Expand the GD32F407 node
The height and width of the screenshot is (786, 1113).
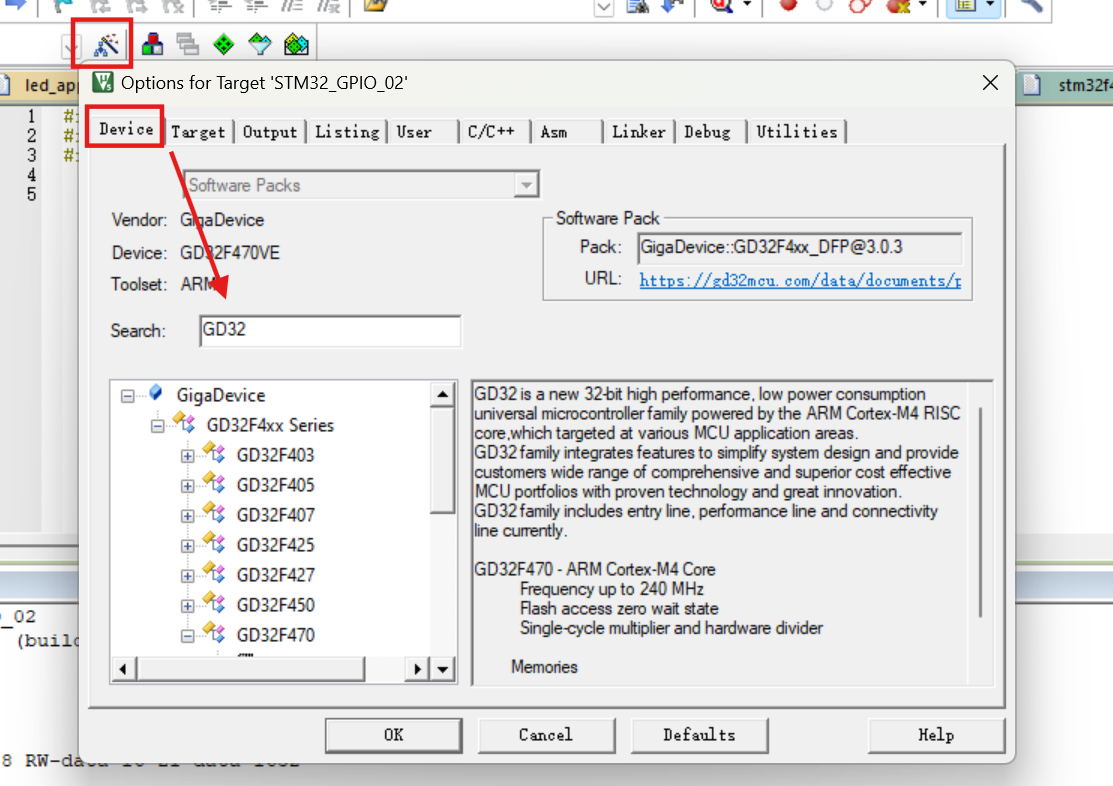(187, 515)
